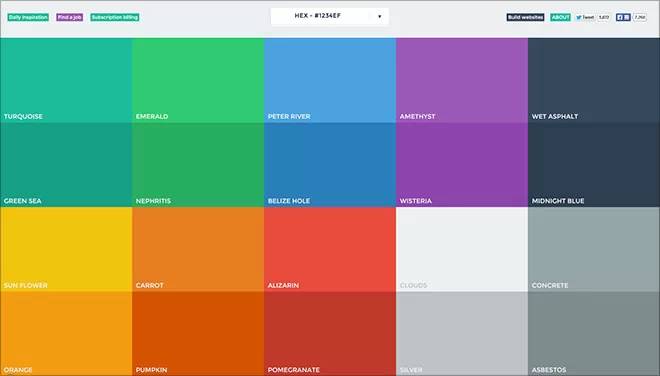The height and width of the screenshot is (376, 660).
Task: Pick the Amethyst purple swatch
Action: pyautogui.click(x=462, y=80)
